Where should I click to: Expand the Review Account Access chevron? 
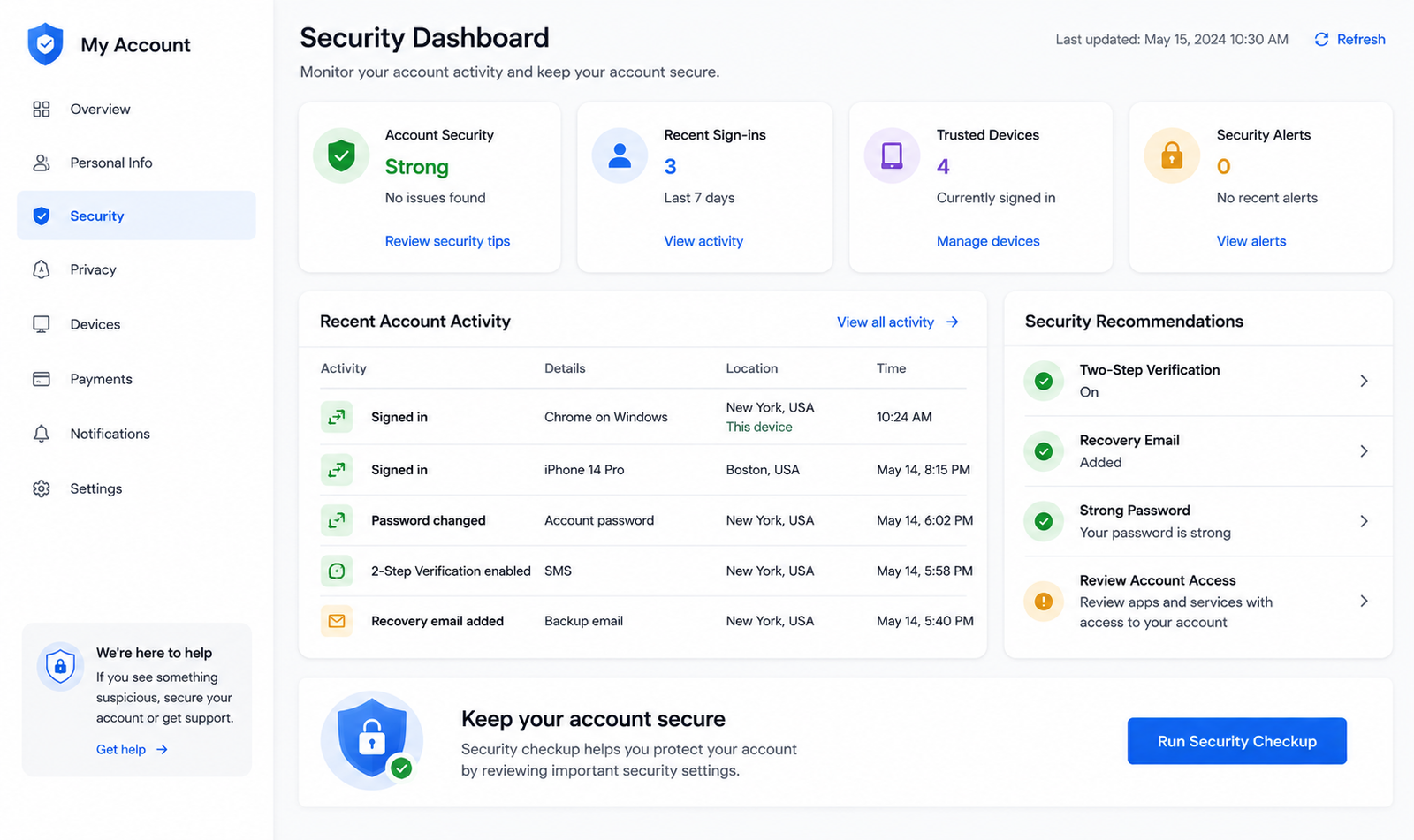coord(1364,601)
